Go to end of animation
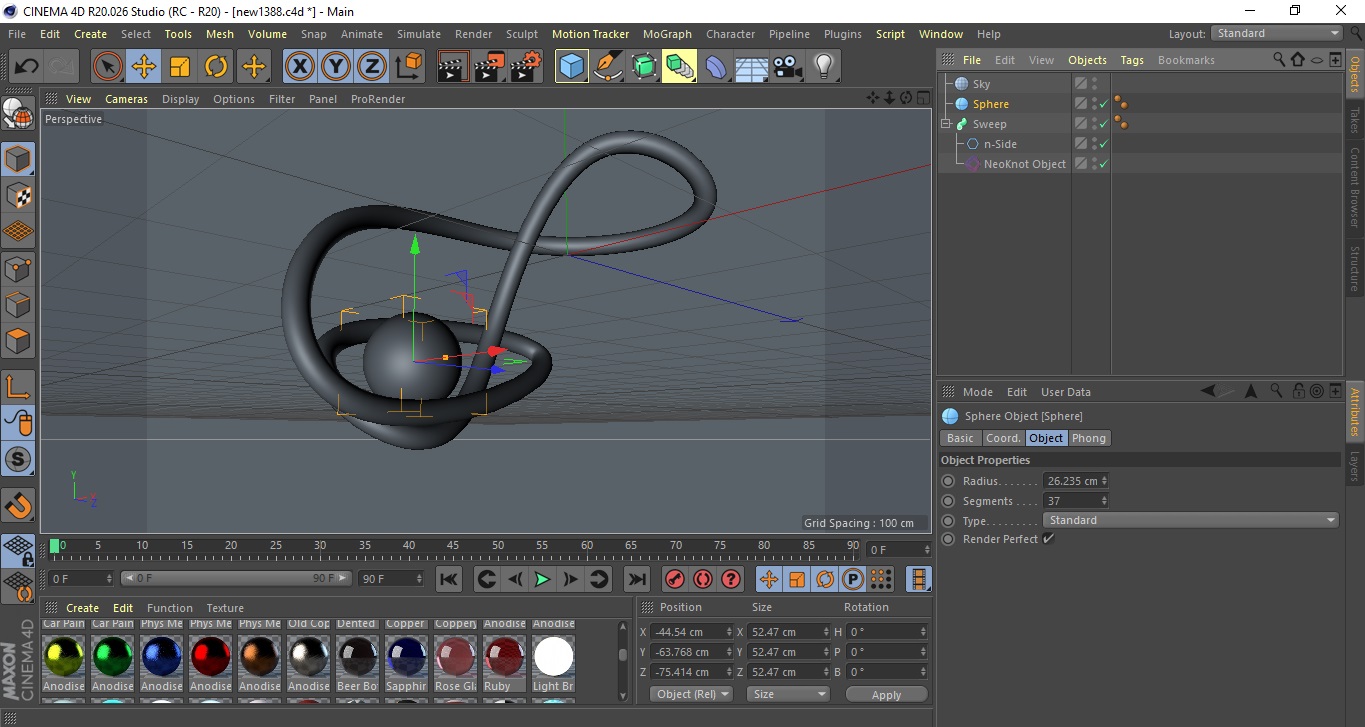Image resolution: width=1365 pixels, height=727 pixels. (636, 579)
